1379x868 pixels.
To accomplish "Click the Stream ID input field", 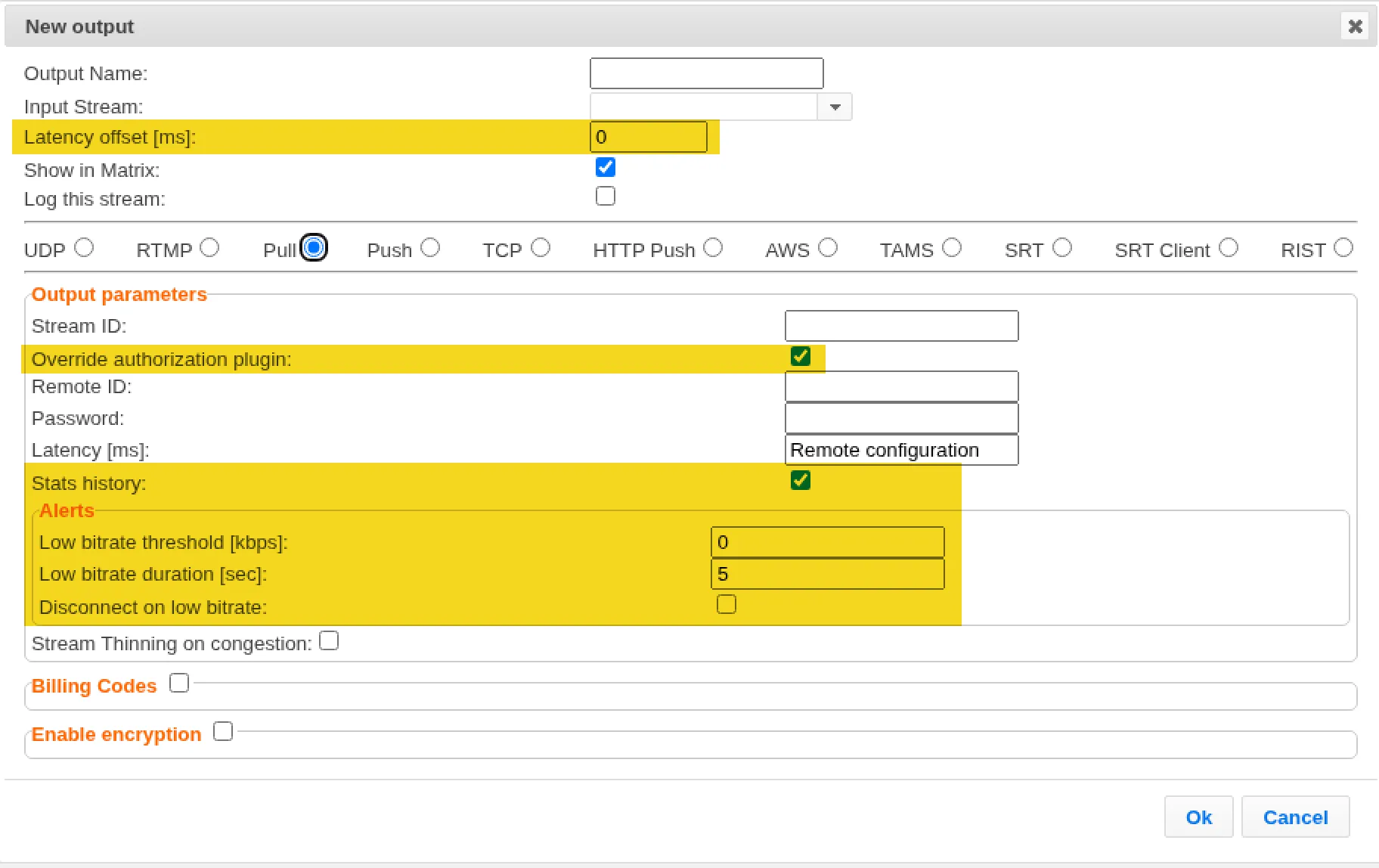I will point(901,326).
